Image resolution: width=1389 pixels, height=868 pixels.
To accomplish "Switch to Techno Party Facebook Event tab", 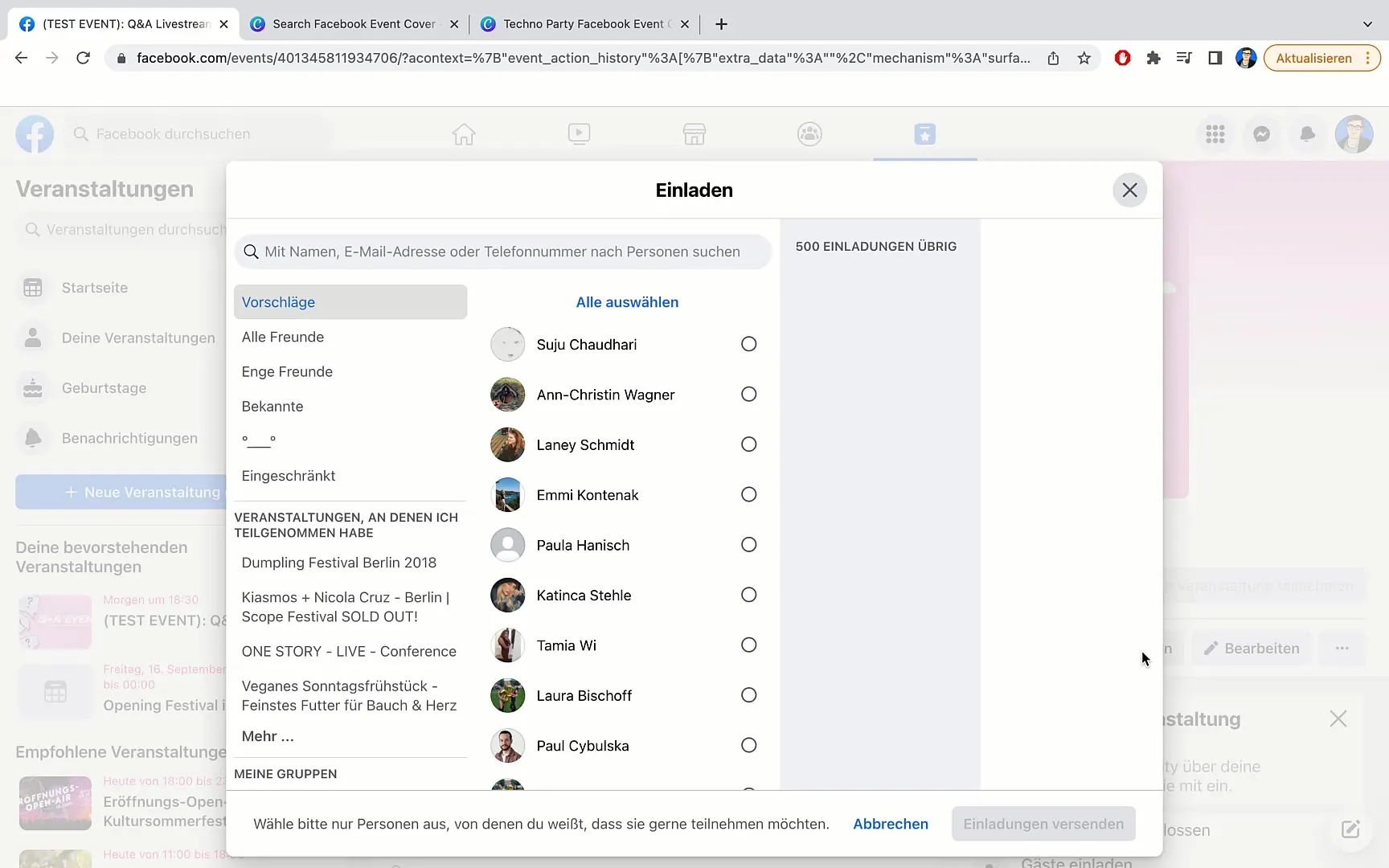I will tap(584, 24).
